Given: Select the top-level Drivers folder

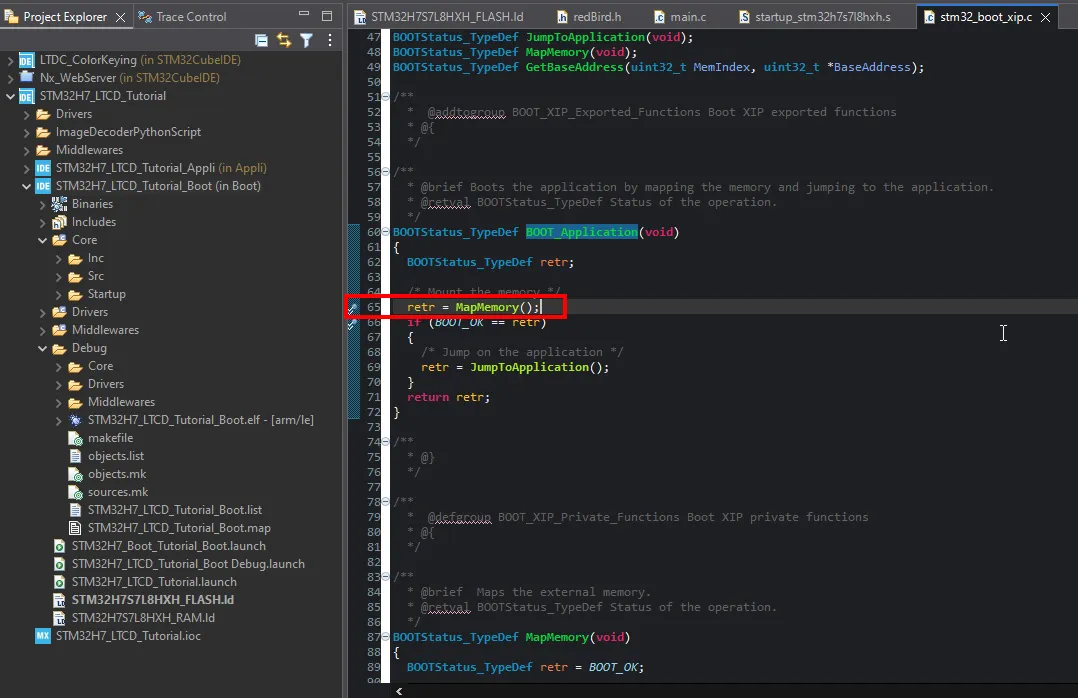Looking at the screenshot, I should click(74, 114).
